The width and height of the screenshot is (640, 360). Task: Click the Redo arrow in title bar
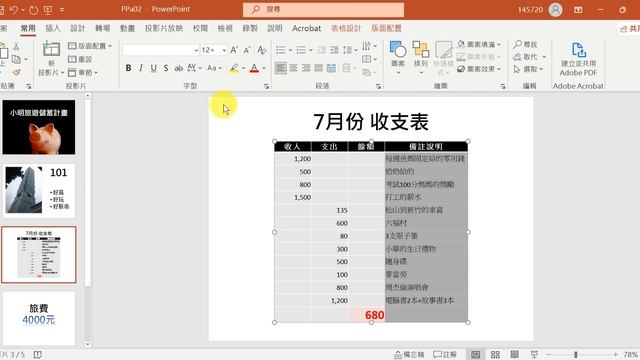coord(33,9)
